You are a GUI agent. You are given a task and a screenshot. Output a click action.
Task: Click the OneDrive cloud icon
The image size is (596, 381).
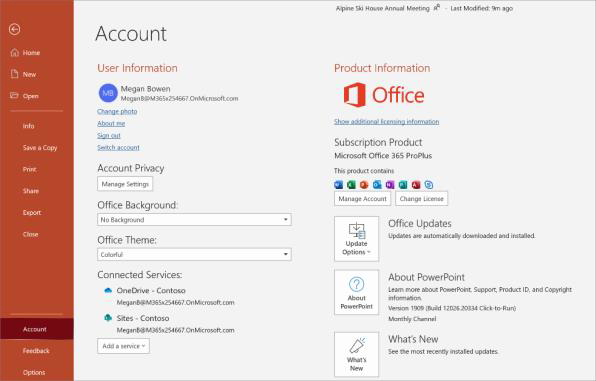(108, 291)
